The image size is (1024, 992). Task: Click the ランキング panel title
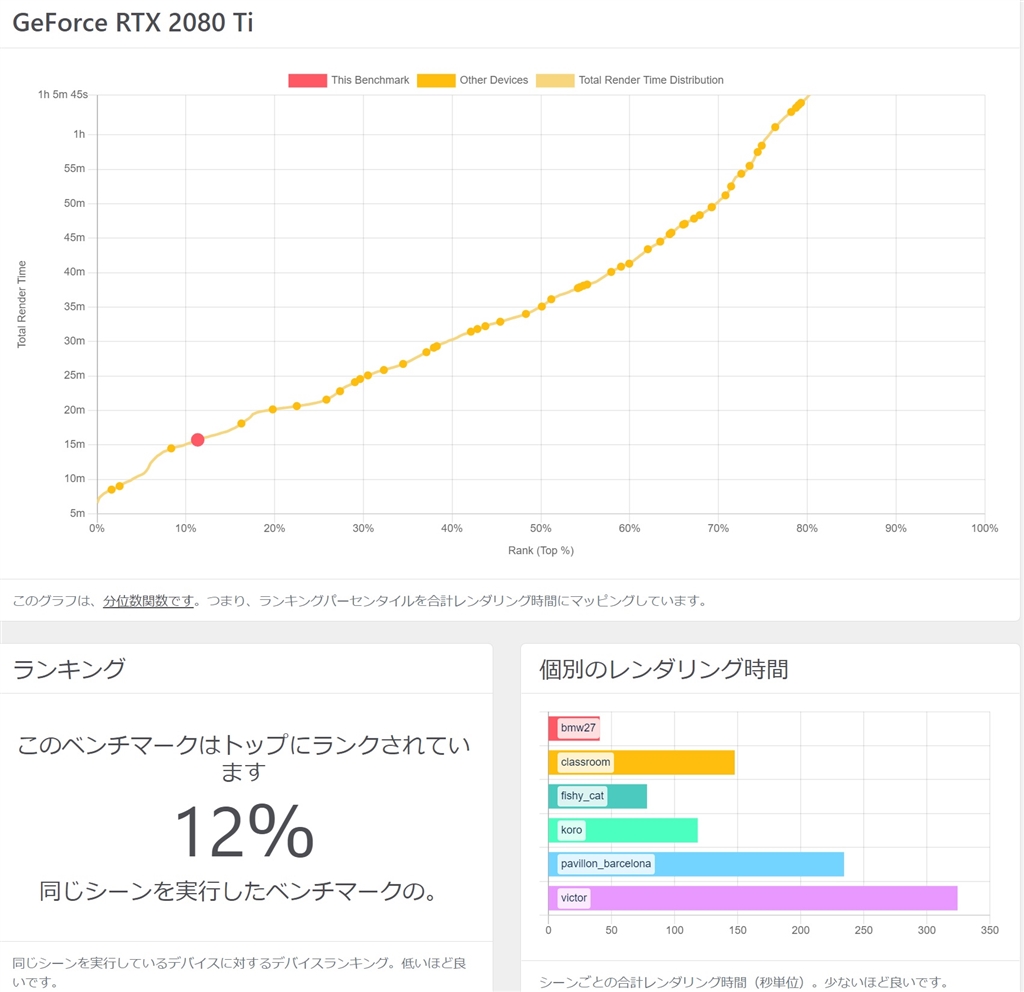pyautogui.click(x=69, y=669)
